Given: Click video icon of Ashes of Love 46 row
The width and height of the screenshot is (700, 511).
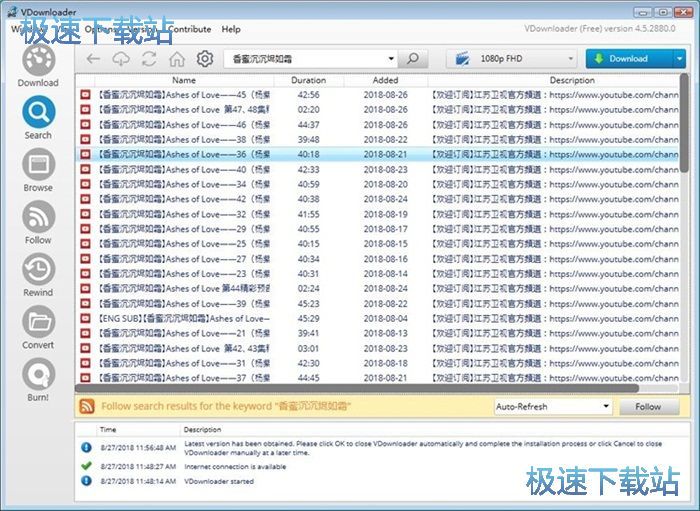Looking at the screenshot, I should tap(85, 125).
